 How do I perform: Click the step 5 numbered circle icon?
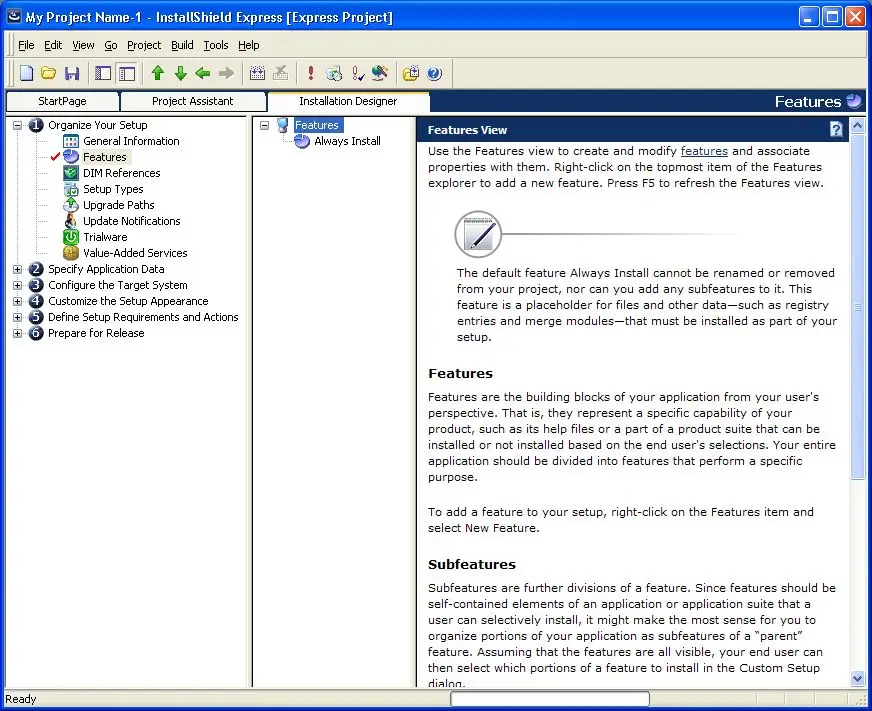[x=36, y=318]
